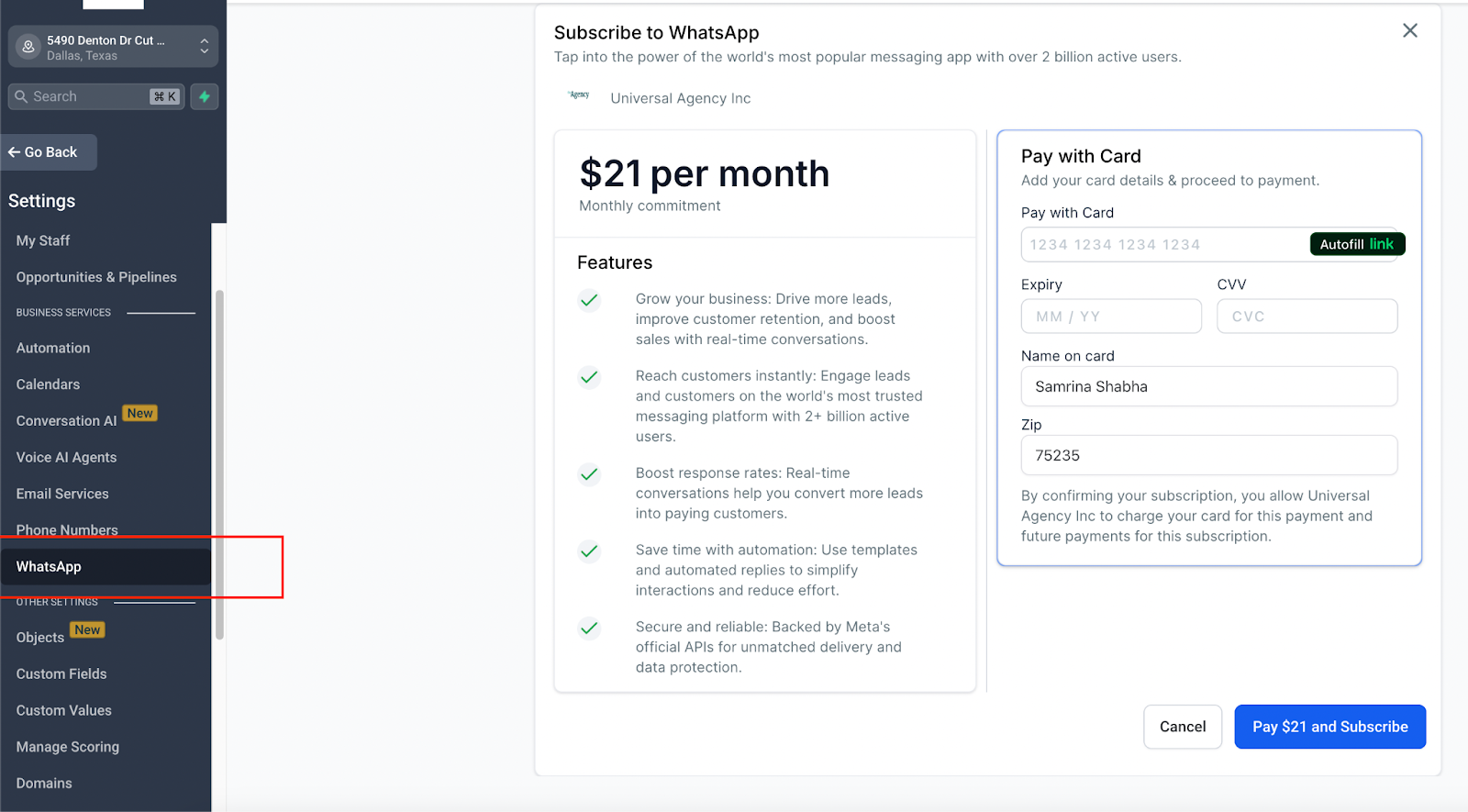The image size is (1468, 812).
Task: Expand the location switcher dropdown chevrons
Action: tap(204, 47)
